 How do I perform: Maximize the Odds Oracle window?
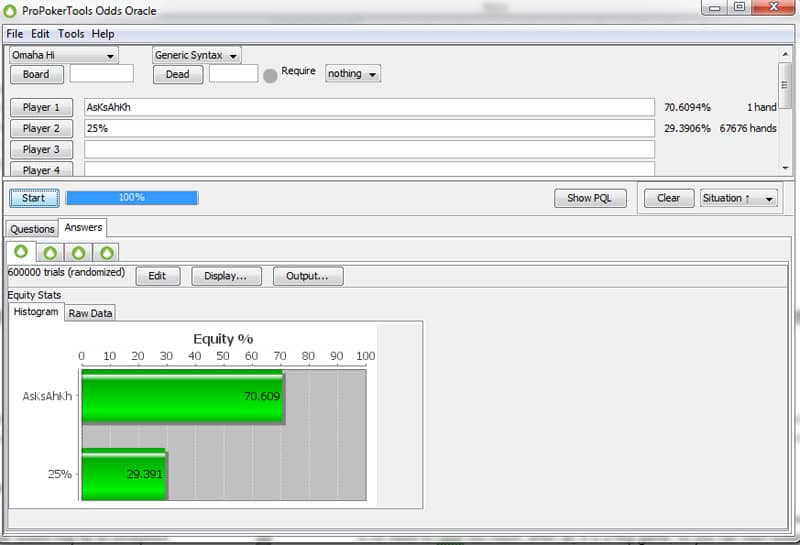[739, 7]
